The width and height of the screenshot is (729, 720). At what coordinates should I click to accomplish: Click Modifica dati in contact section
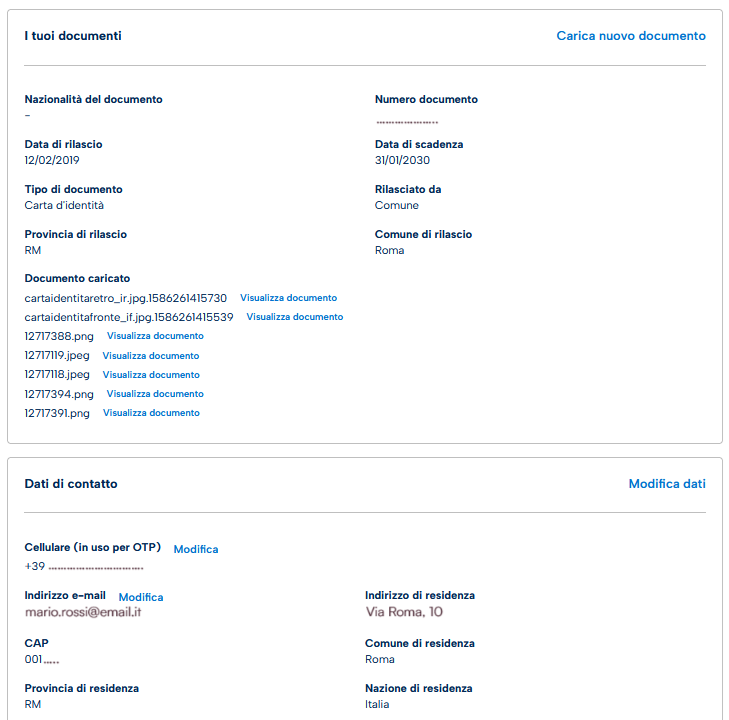(x=666, y=484)
